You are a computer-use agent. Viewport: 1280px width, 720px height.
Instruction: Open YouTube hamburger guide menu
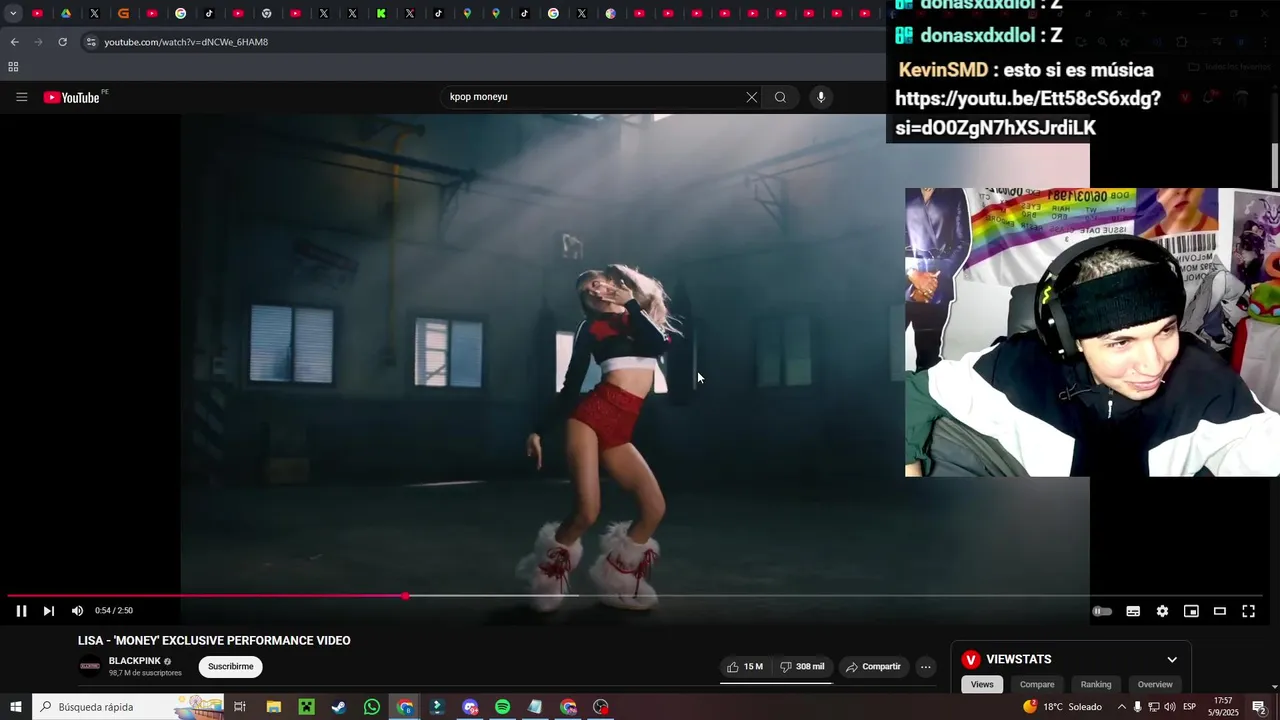(x=21, y=97)
